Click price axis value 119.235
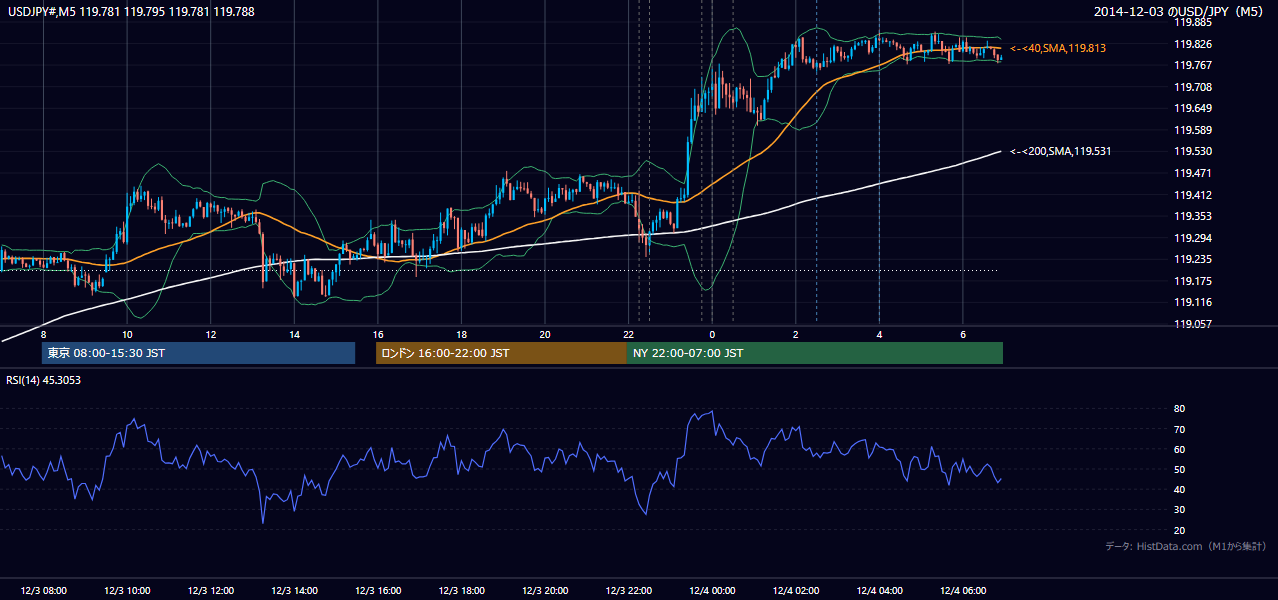This screenshot has height=600, width=1278. pyautogui.click(x=1191, y=259)
